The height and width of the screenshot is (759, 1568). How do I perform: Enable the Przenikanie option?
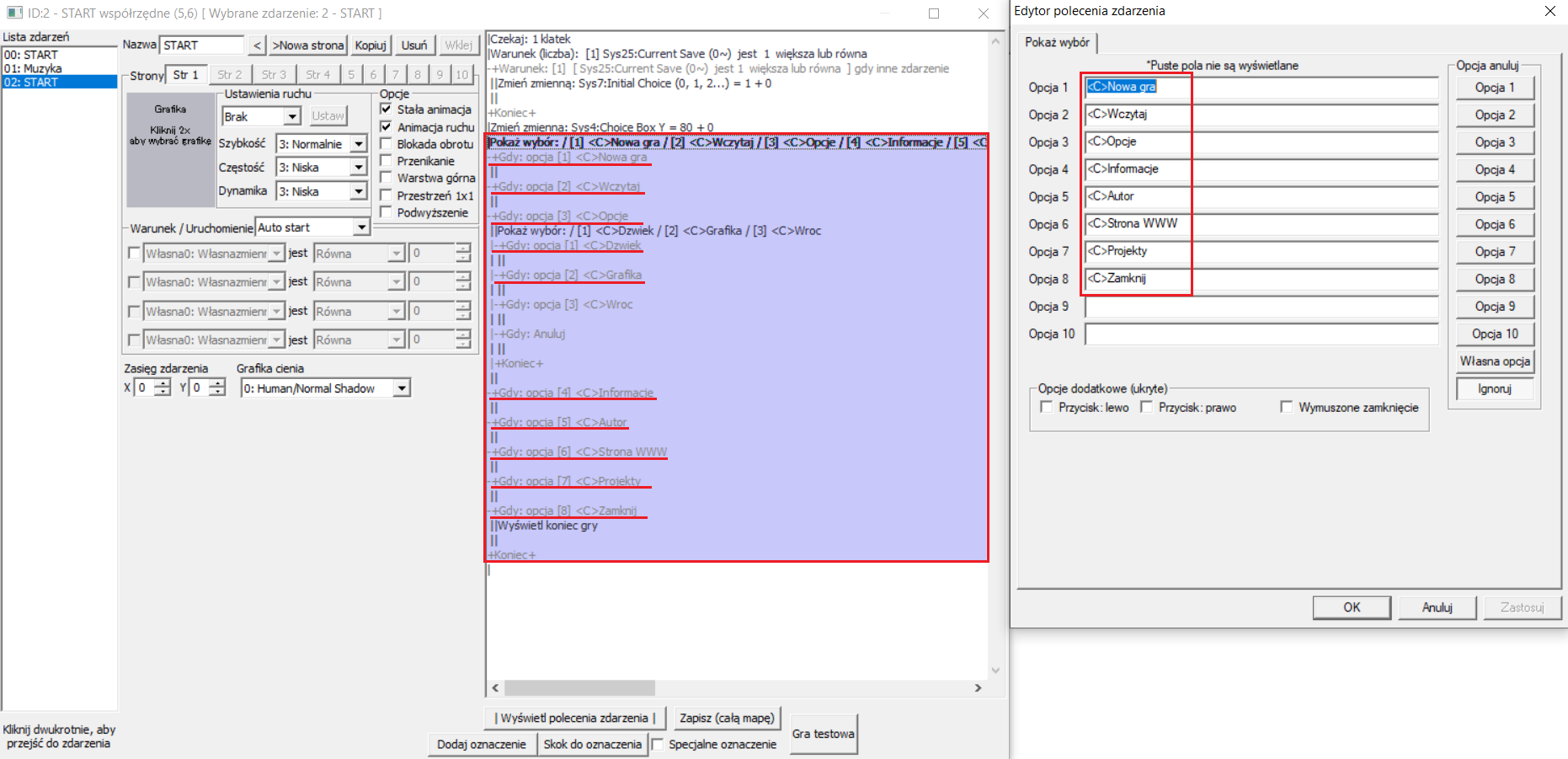(x=387, y=161)
